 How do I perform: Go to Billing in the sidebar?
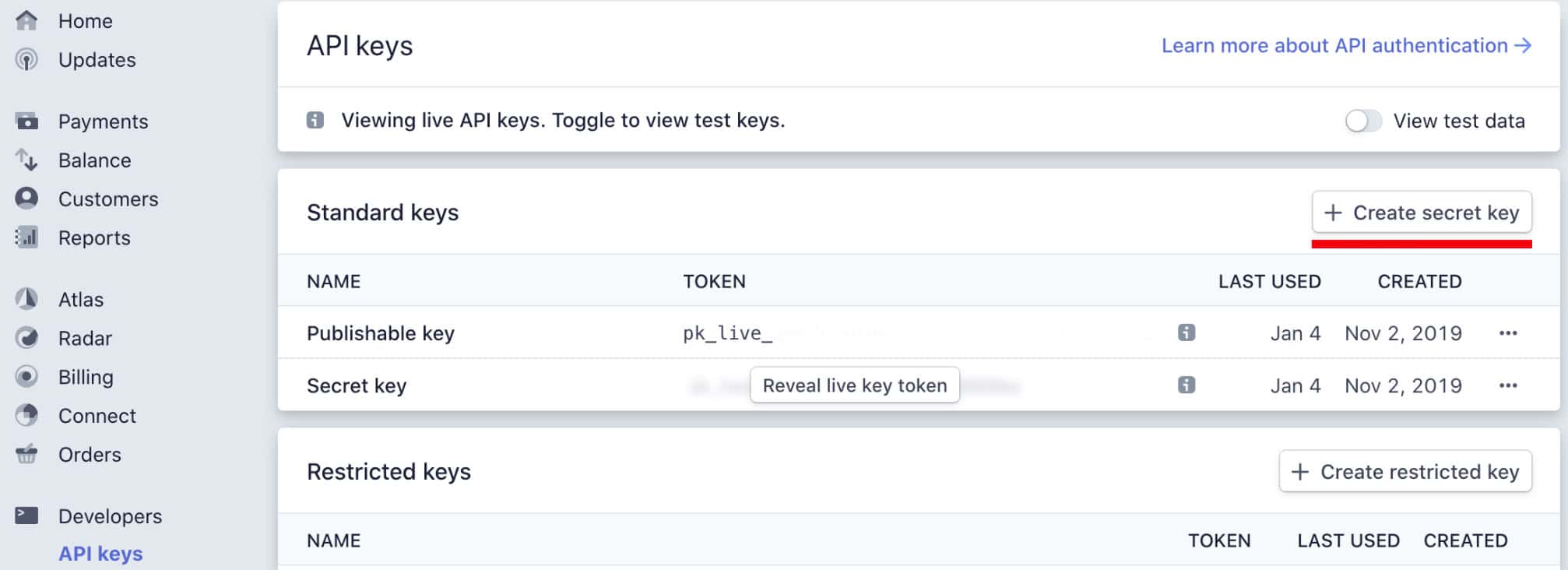pyautogui.click(x=86, y=377)
